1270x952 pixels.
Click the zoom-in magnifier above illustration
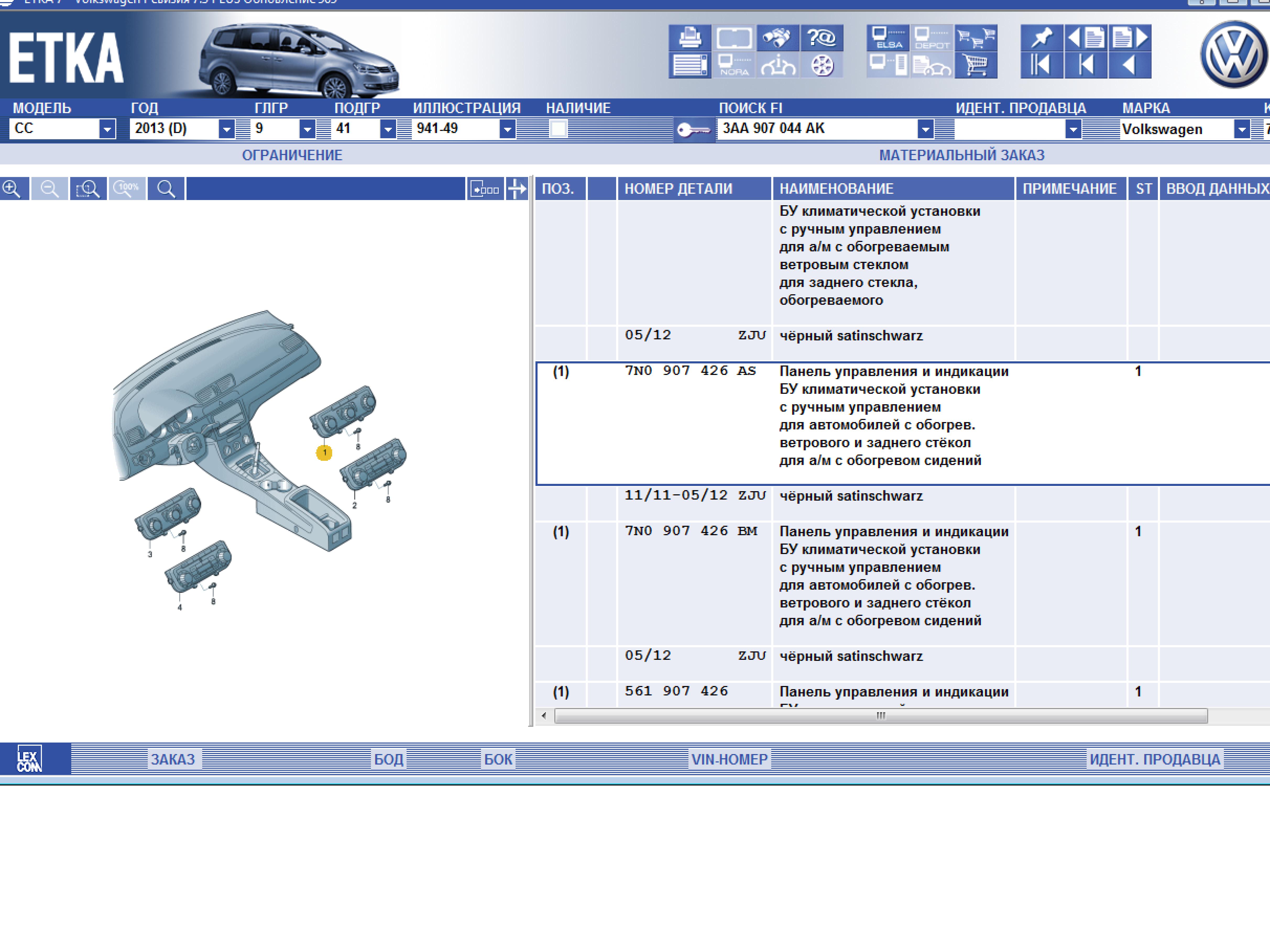click(x=12, y=189)
